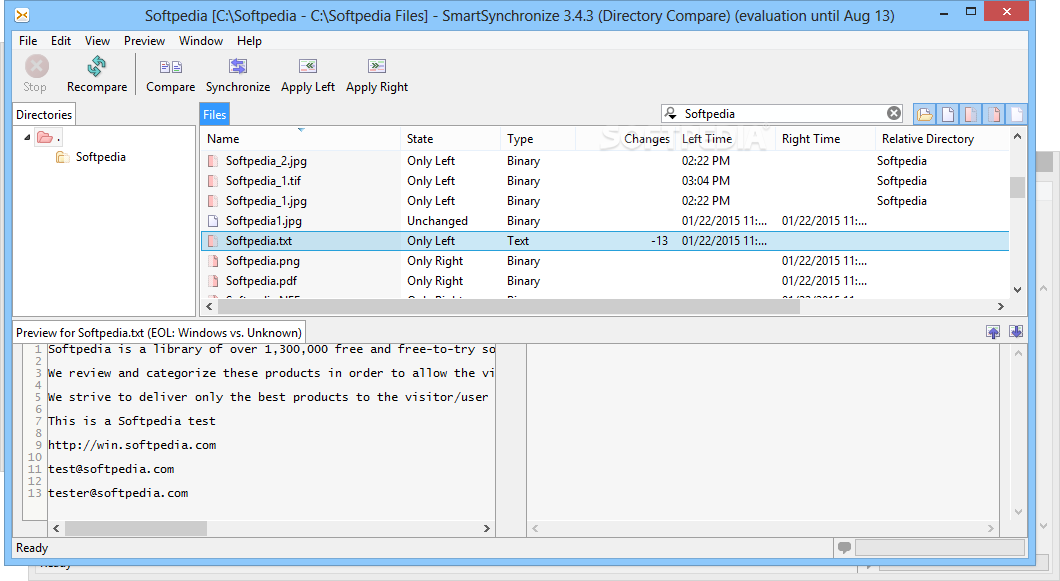This screenshot has height=581, width=1060.
Task: Click the Apply Left toolbar icon
Action: point(308,66)
